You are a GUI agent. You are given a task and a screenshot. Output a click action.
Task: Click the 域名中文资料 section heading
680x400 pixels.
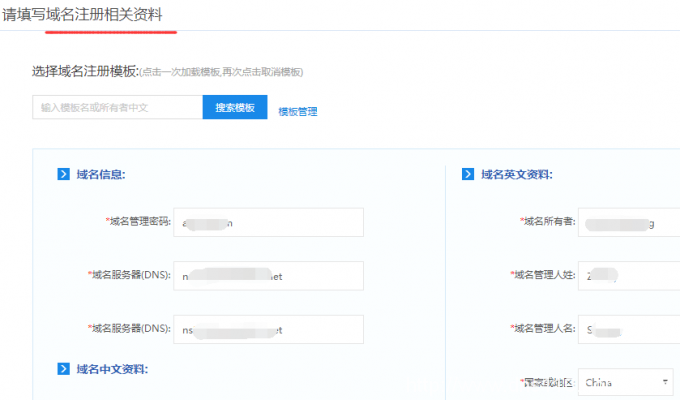pyautogui.click(x=112, y=369)
